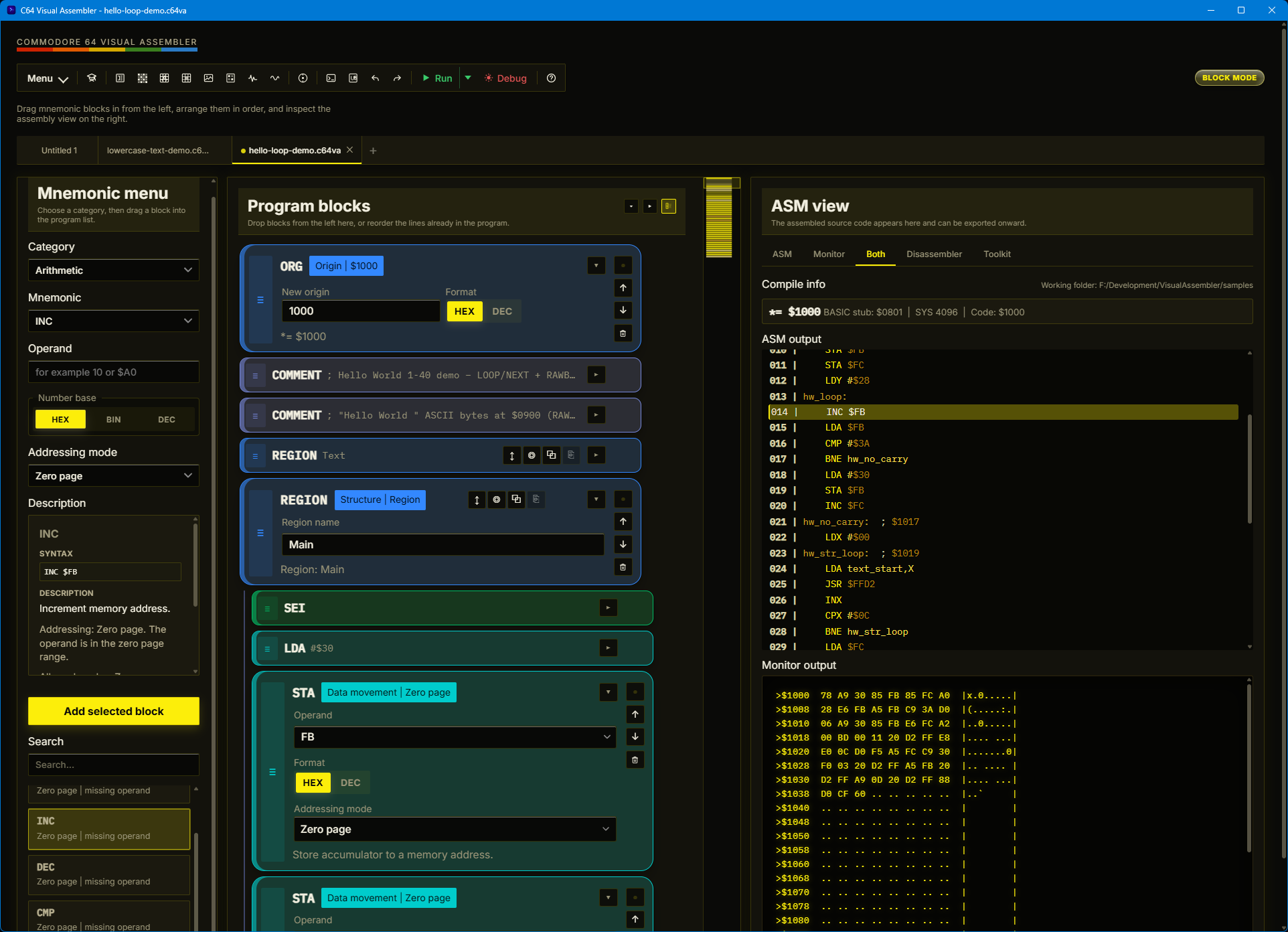Image resolution: width=1288 pixels, height=932 pixels.
Task: Open the Run options dropdown arrow
Action: 468,78
